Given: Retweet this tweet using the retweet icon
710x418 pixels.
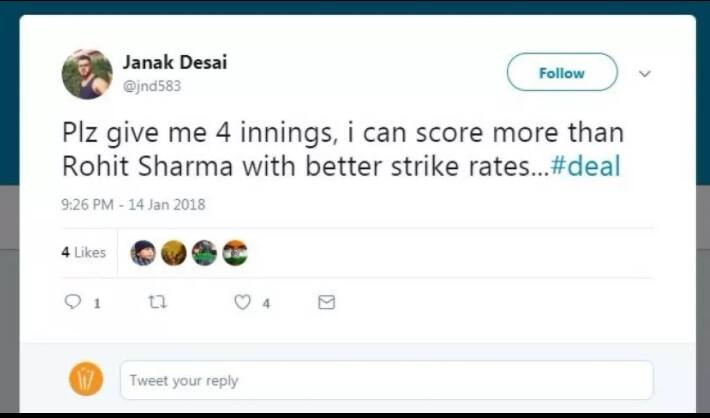Looking at the screenshot, I should (x=156, y=302).
